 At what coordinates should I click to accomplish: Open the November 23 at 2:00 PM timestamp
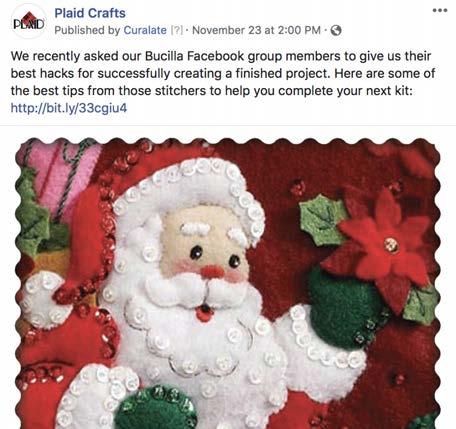256,30
